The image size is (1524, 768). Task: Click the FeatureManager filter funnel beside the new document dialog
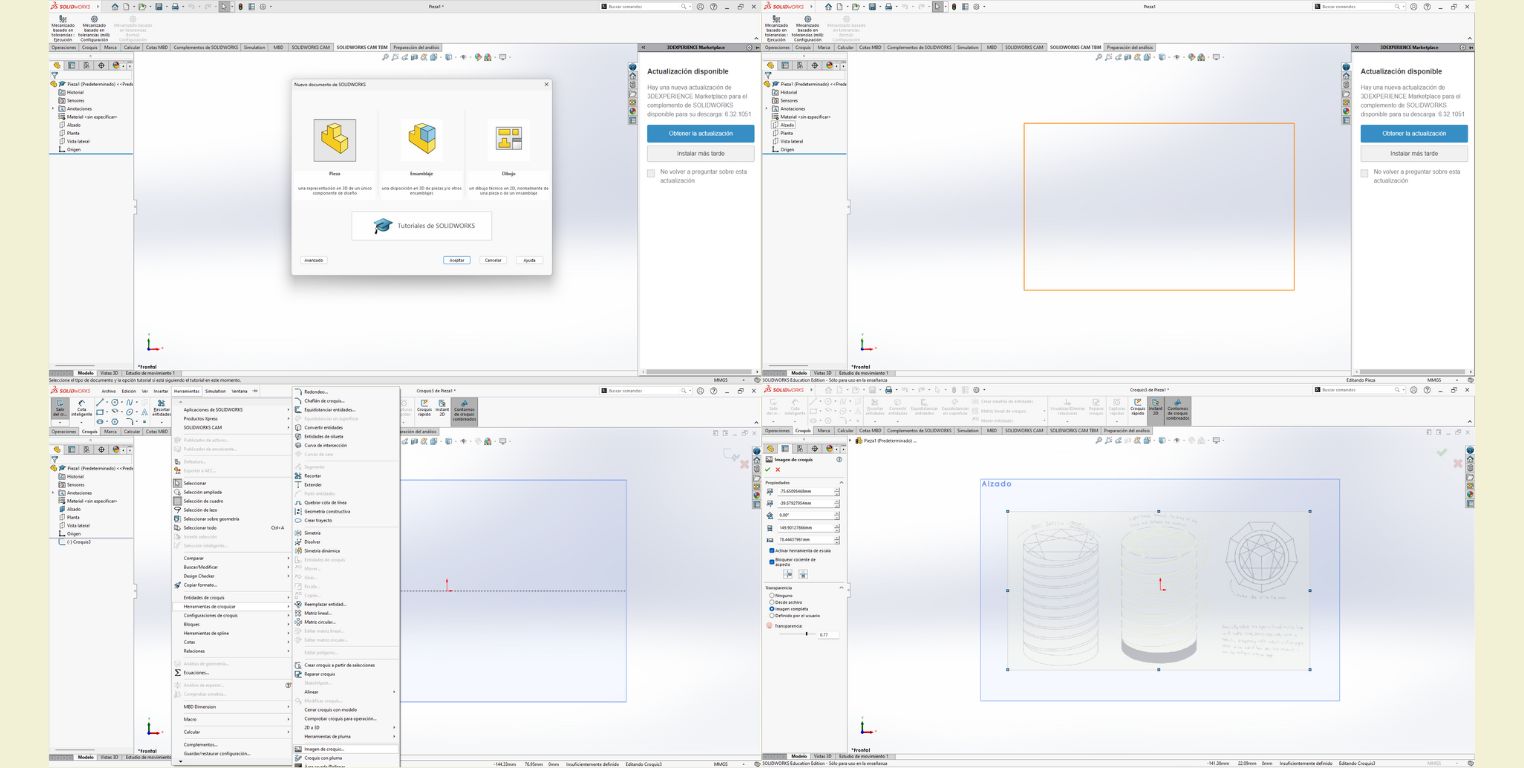tap(55, 74)
